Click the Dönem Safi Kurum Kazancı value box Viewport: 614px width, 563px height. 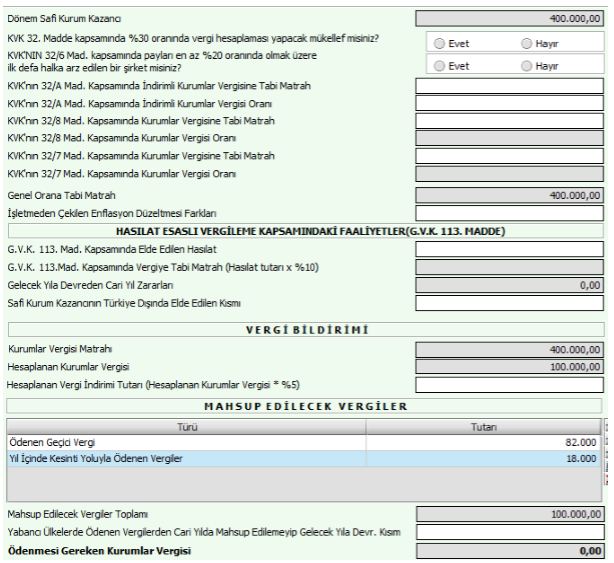tap(509, 18)
